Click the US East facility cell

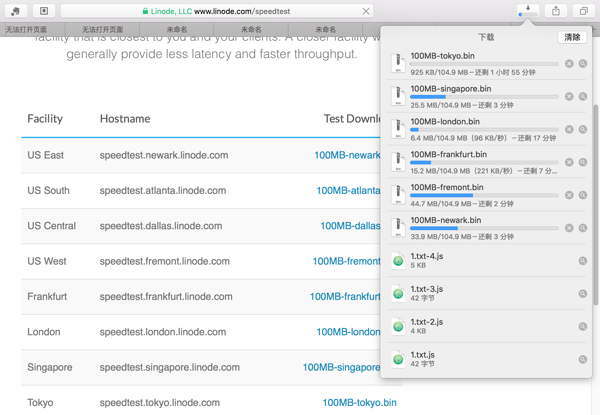[x=46, y=155]
